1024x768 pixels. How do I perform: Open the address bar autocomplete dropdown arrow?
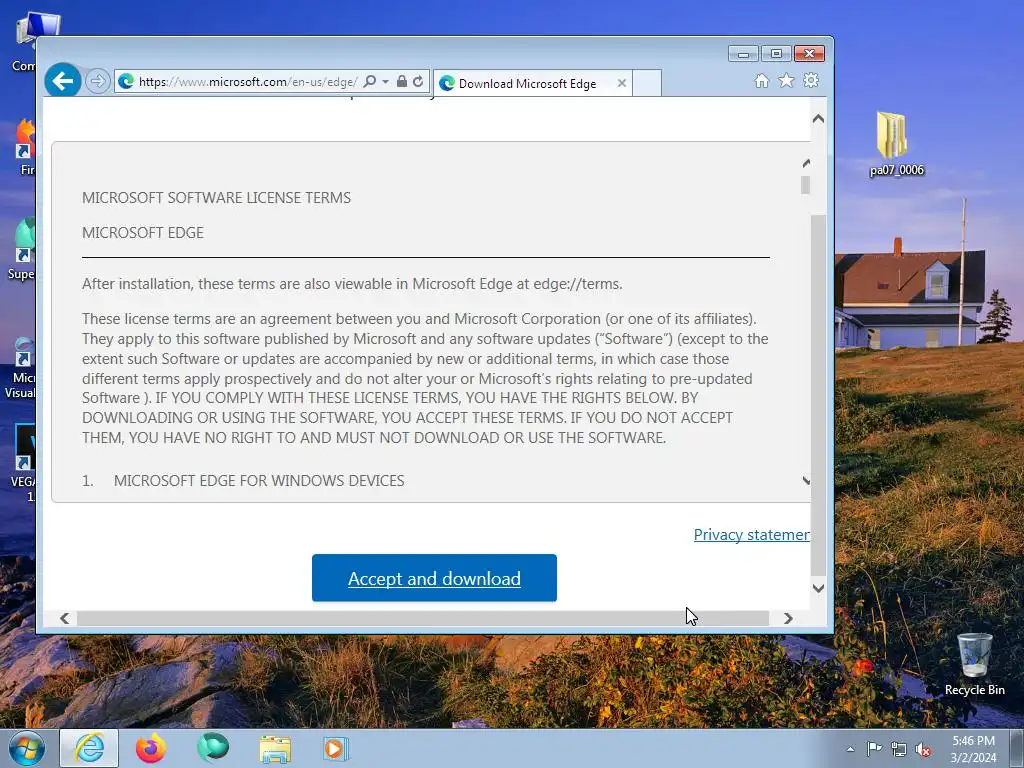(x=385, y=82)
